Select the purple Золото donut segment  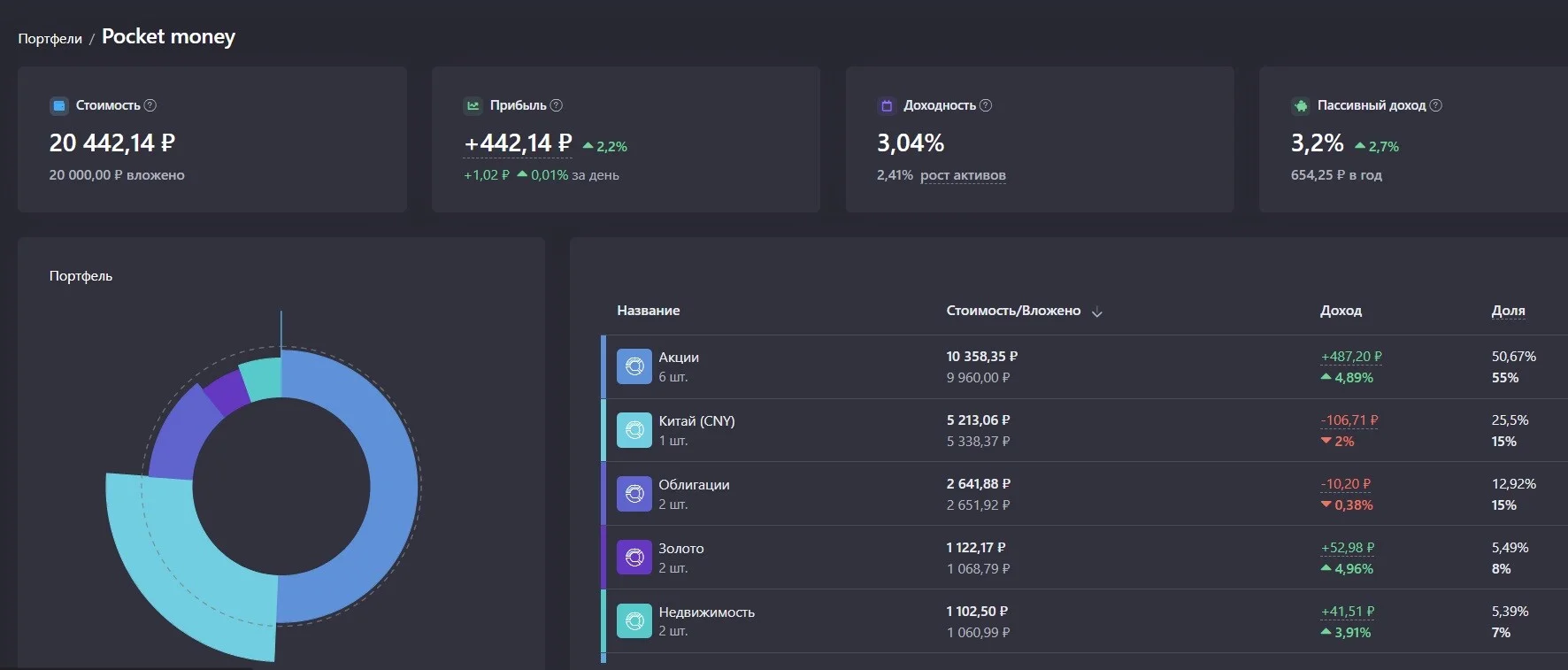point(226,392)
